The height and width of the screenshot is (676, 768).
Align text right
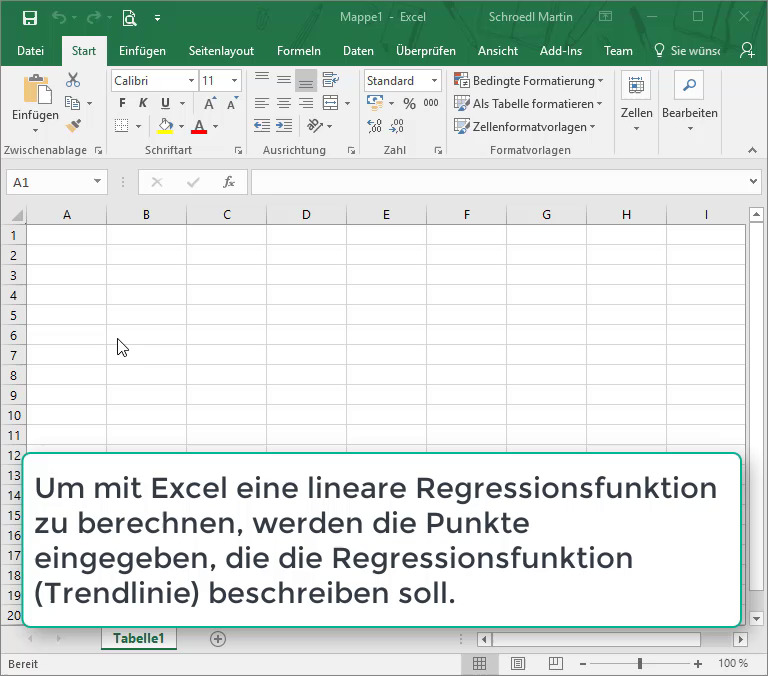click(306, 103)
